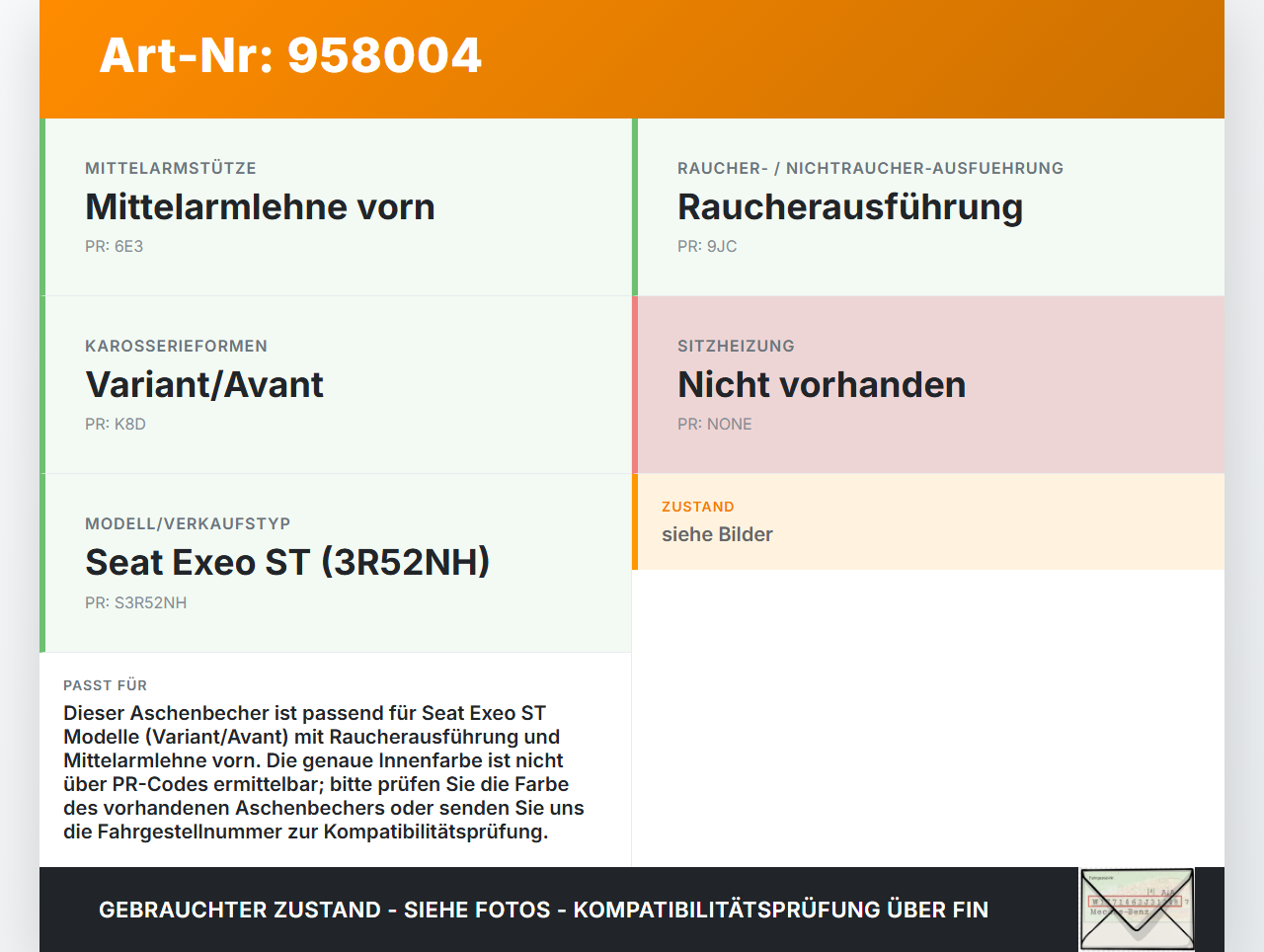Click the PR: S3R52NH code

click(136, 600)
